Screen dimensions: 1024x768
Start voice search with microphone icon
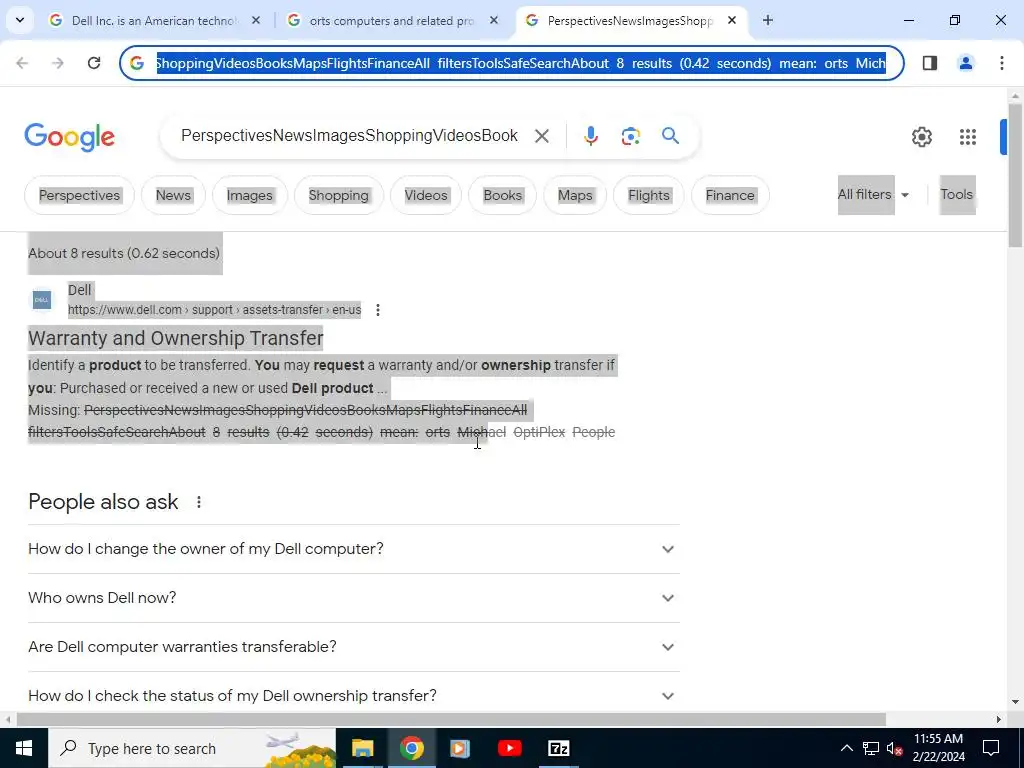point(590,136)
